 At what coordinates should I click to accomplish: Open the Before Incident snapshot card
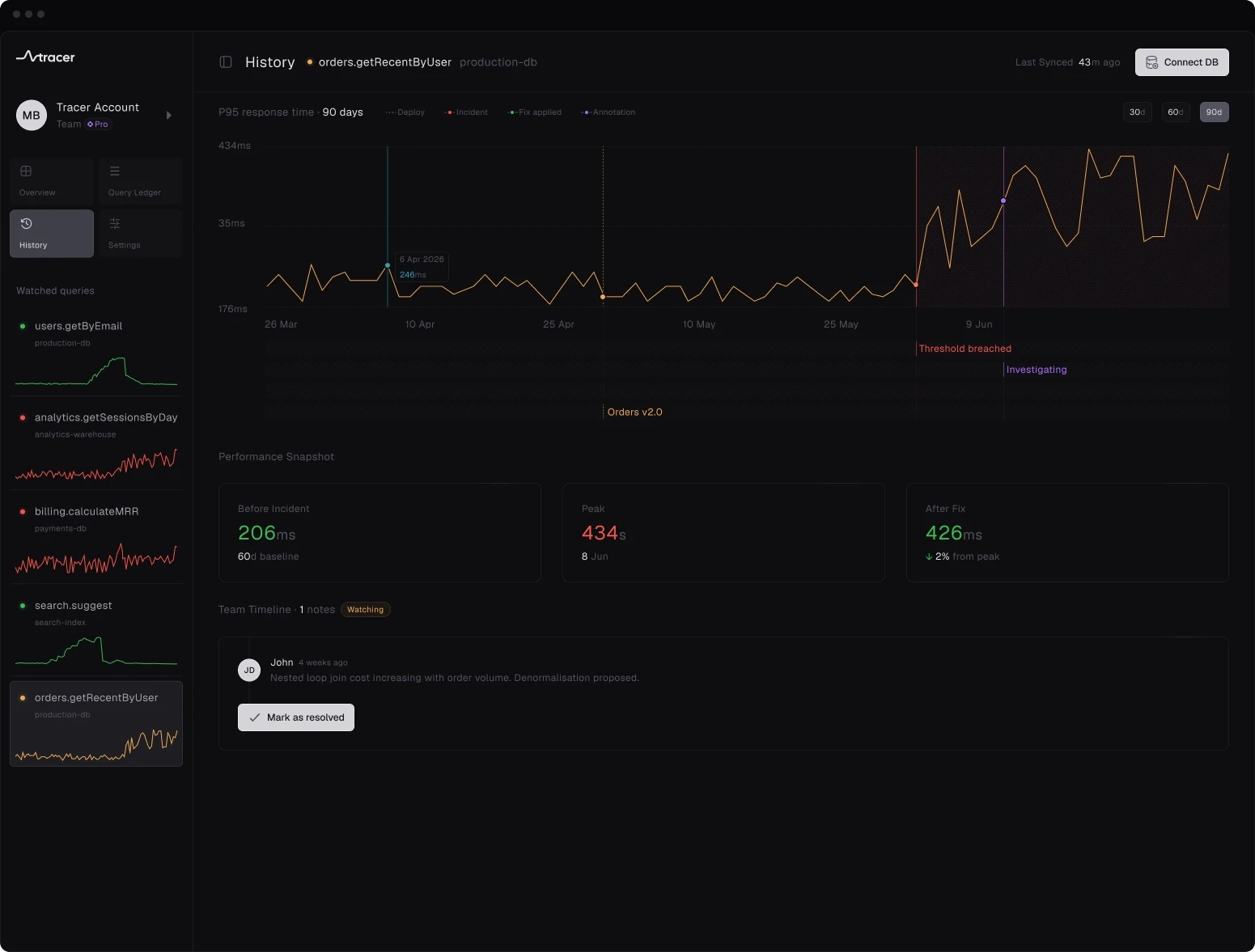(379, 532)
